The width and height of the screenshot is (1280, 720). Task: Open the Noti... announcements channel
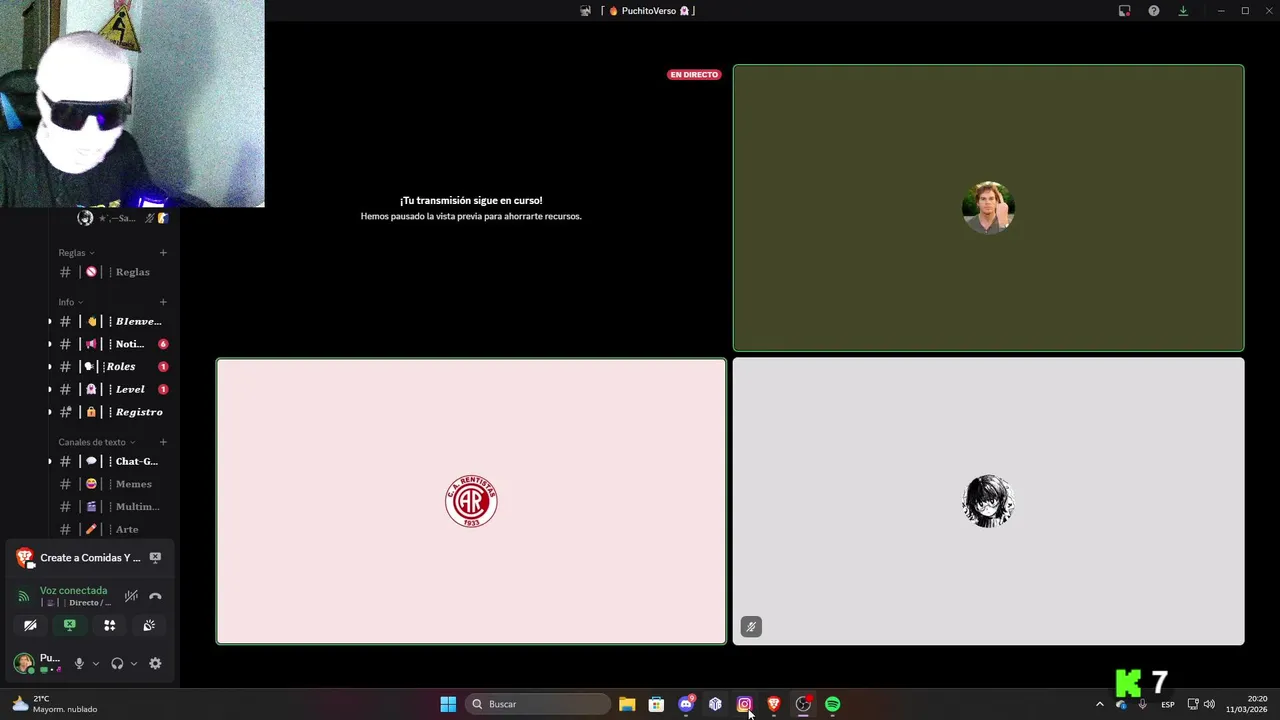[112, 344]
